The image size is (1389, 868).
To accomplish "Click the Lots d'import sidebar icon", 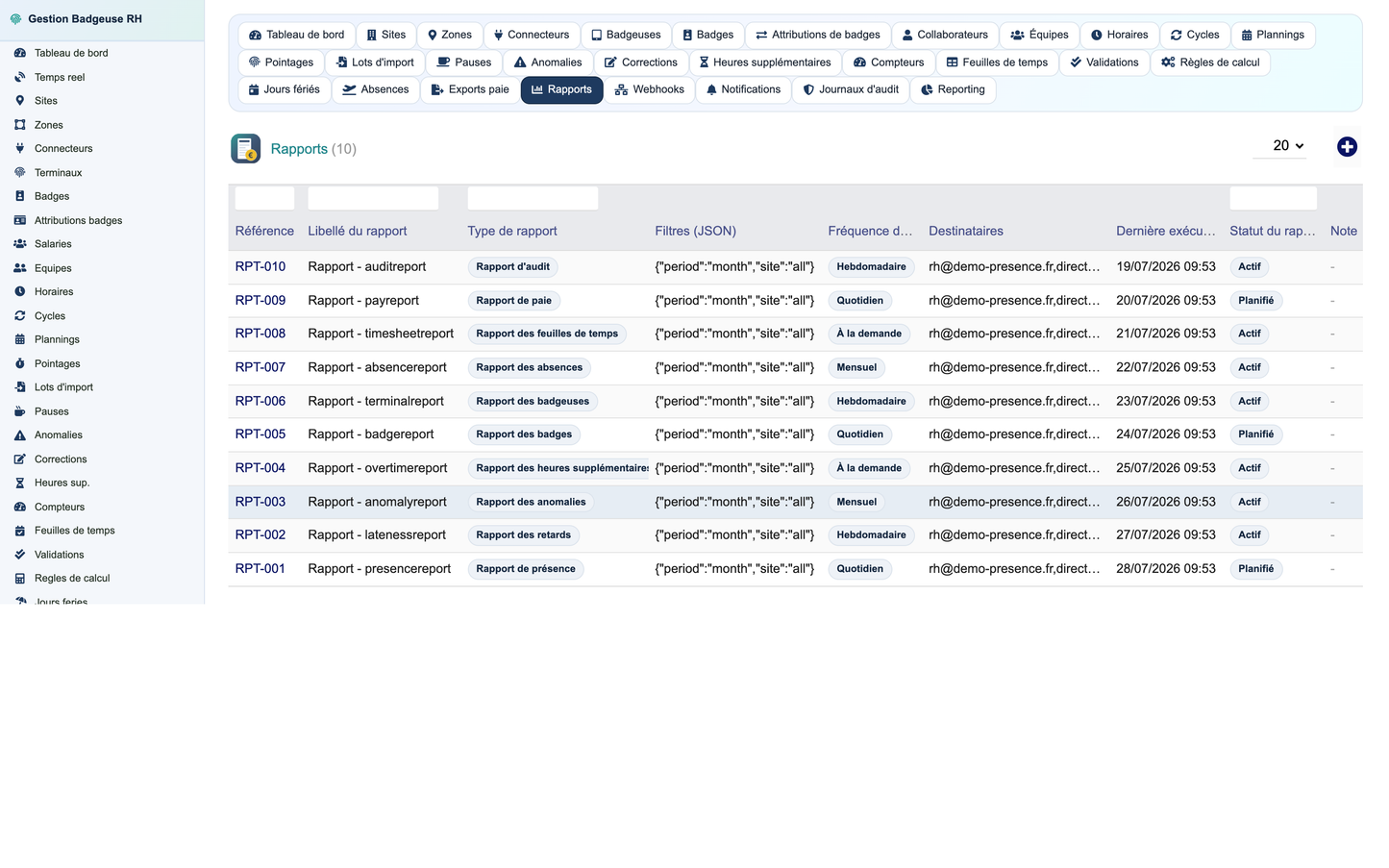I will pyautogui.click(x=19, y=387).
